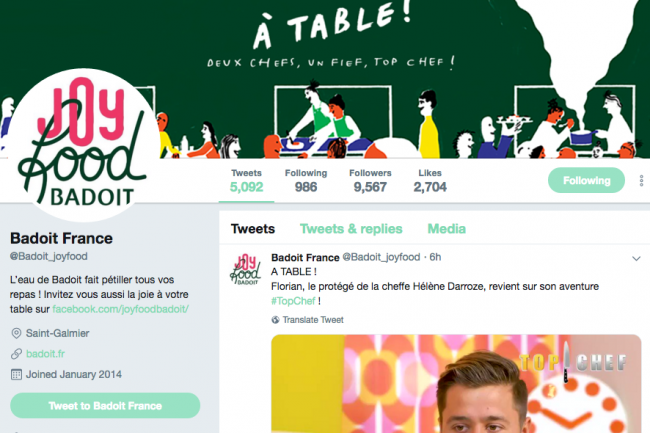
Task: Select the Tweets tab in the timeline
Action: [253, 229]
